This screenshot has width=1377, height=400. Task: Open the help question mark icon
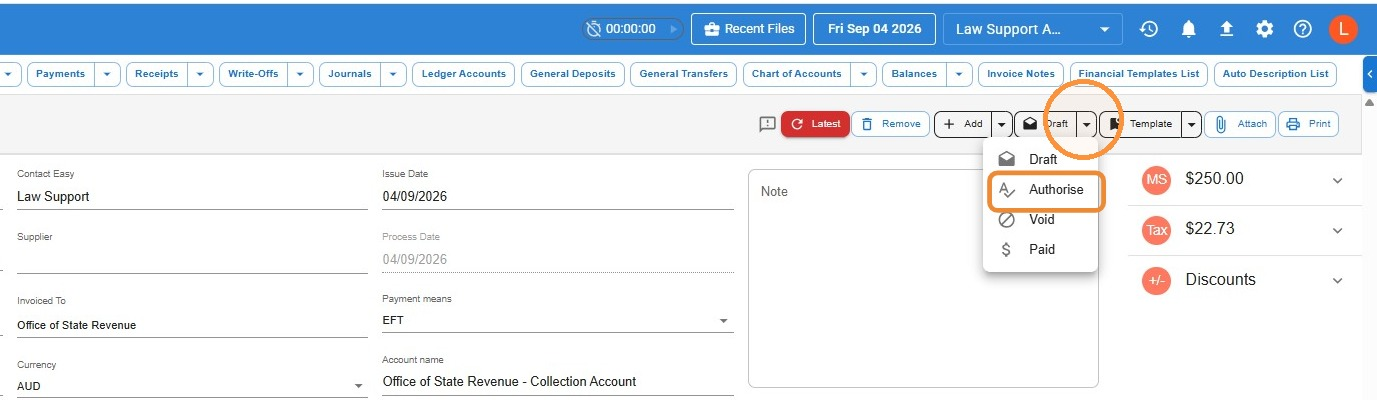1303,29
